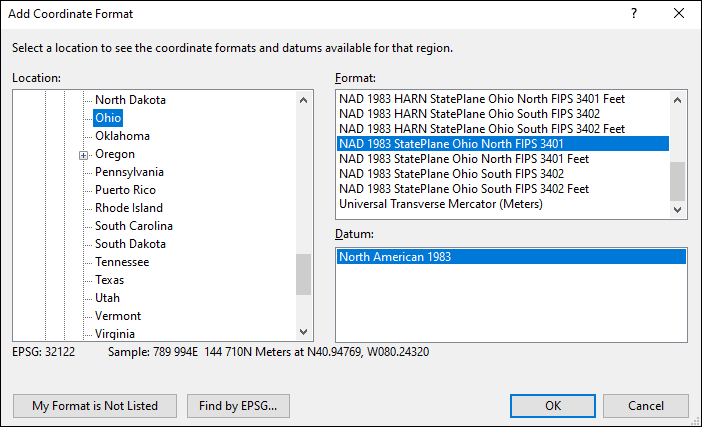This screenshot has width=702, height=427.
Task: Select Vermont in the Location tree
Action: [118, 316]
